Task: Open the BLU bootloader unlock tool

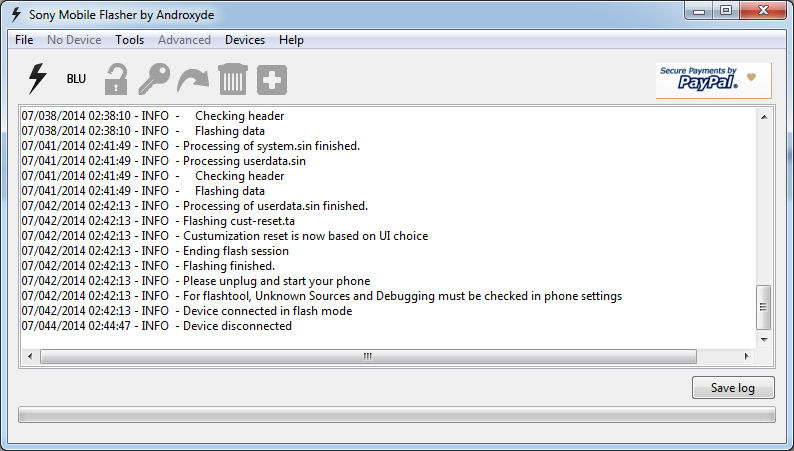Action: click(x=76, y=79)
